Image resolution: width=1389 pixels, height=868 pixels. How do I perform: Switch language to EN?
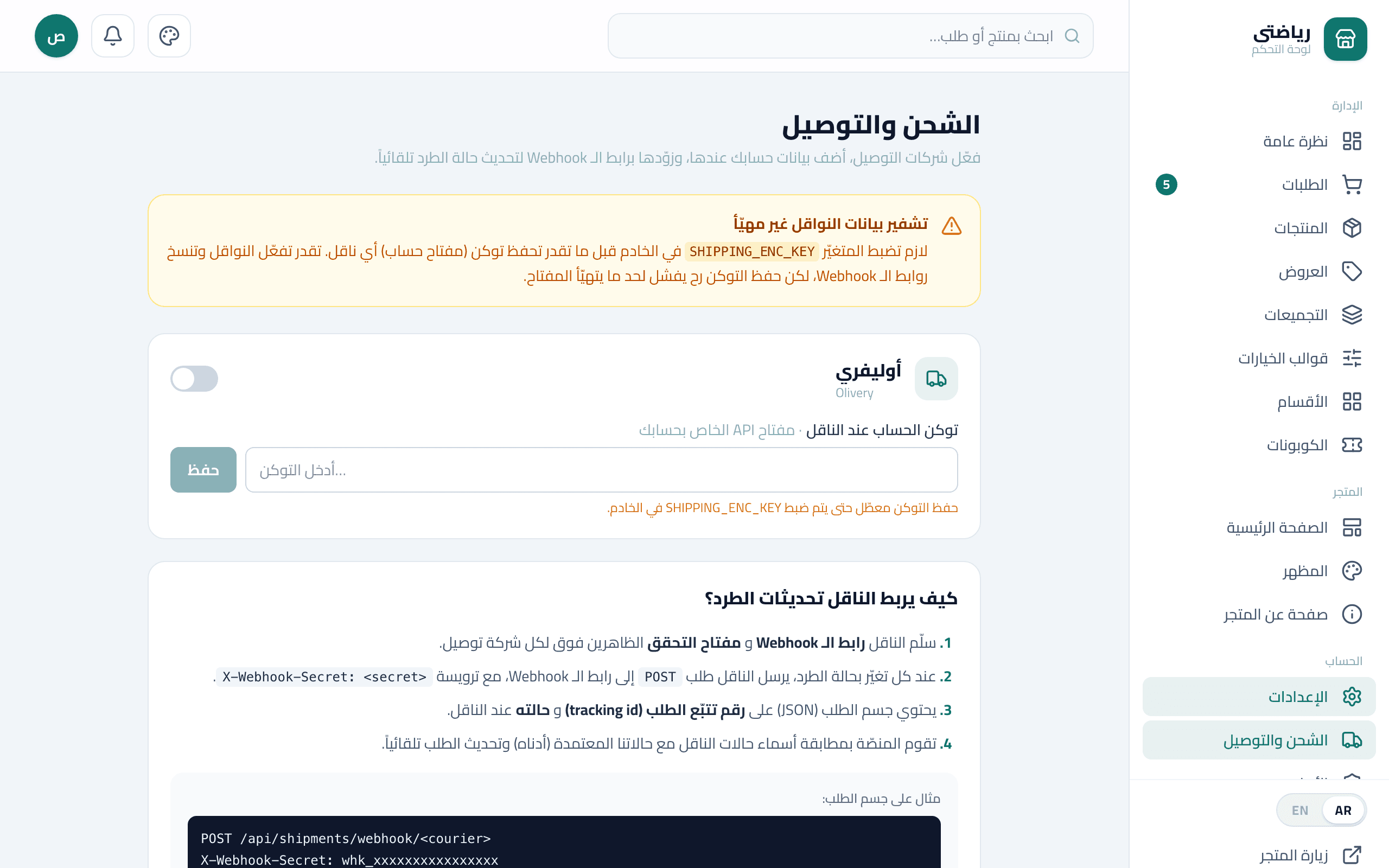click(1299, 810)
